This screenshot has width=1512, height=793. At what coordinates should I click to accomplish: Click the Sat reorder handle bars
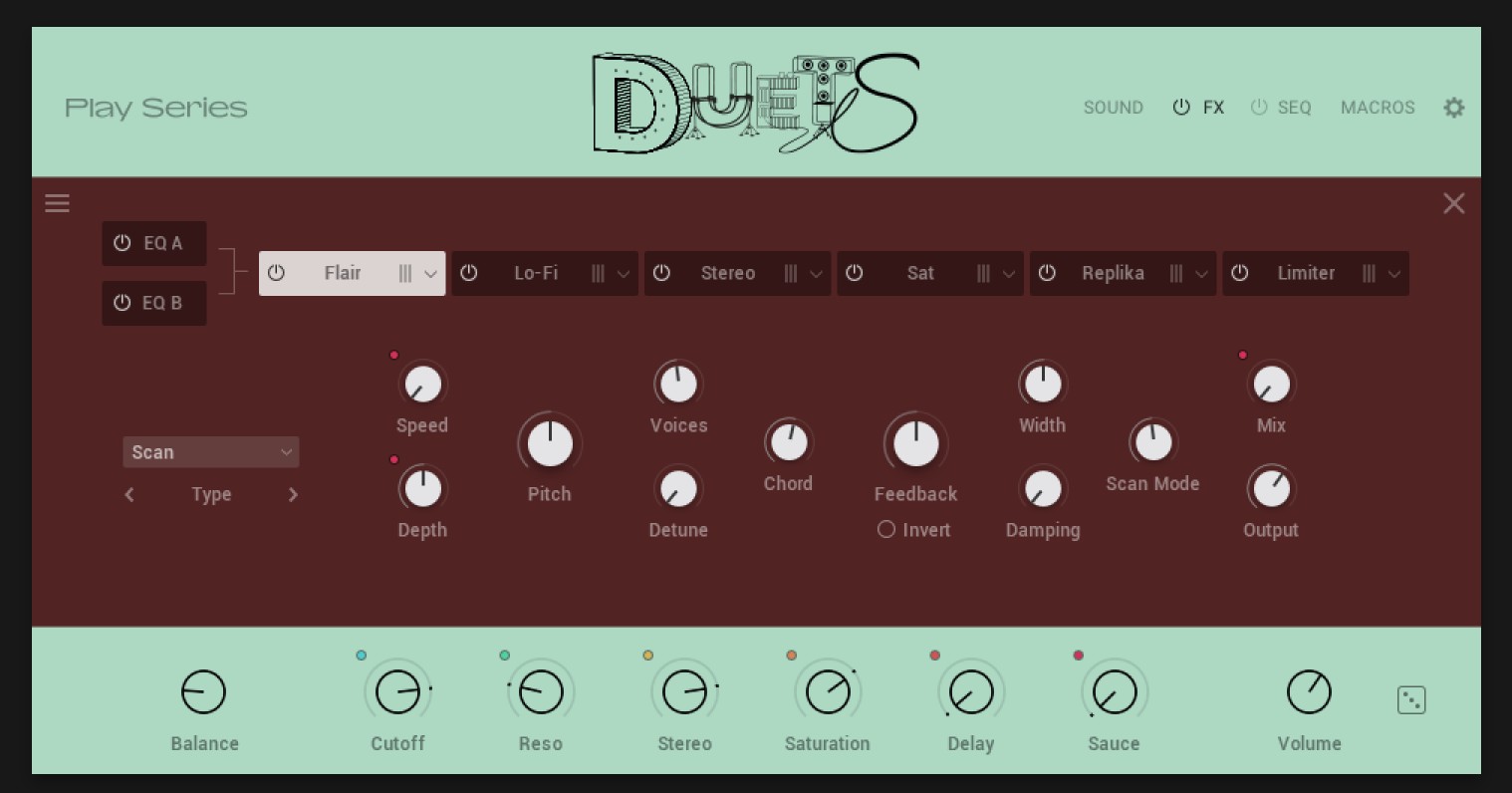point(983,273)
